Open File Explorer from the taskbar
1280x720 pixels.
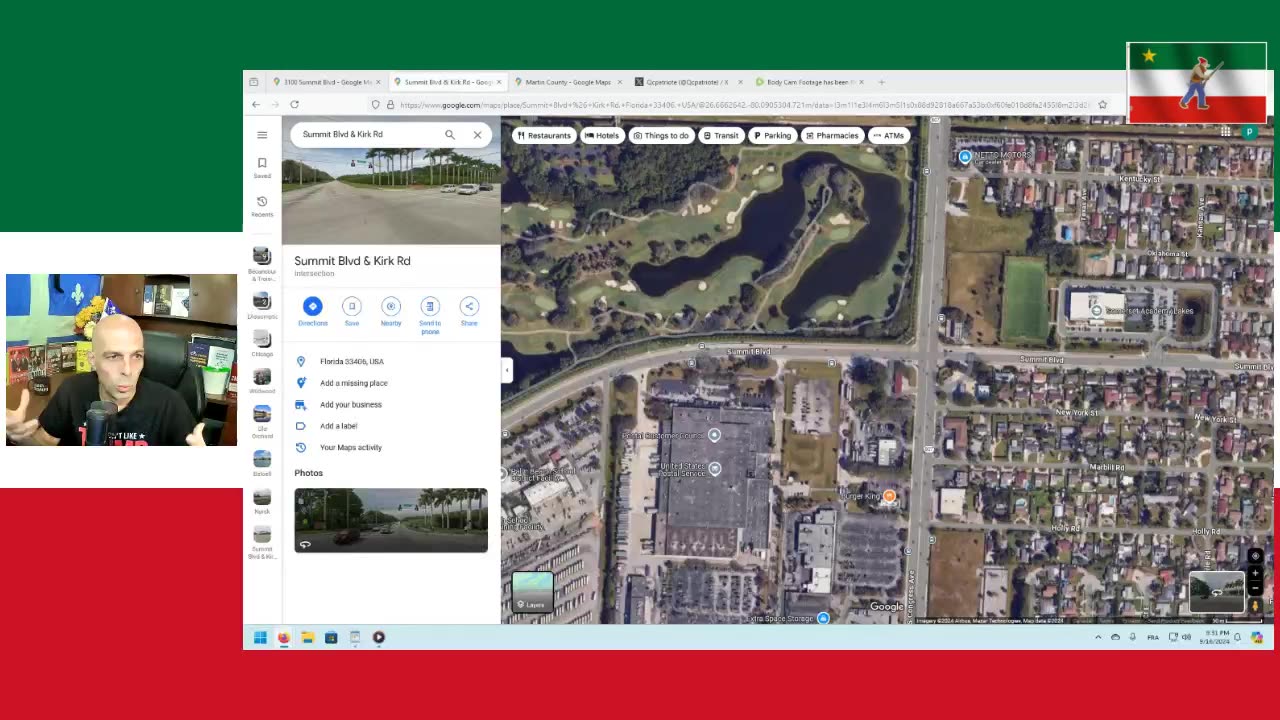307,637
